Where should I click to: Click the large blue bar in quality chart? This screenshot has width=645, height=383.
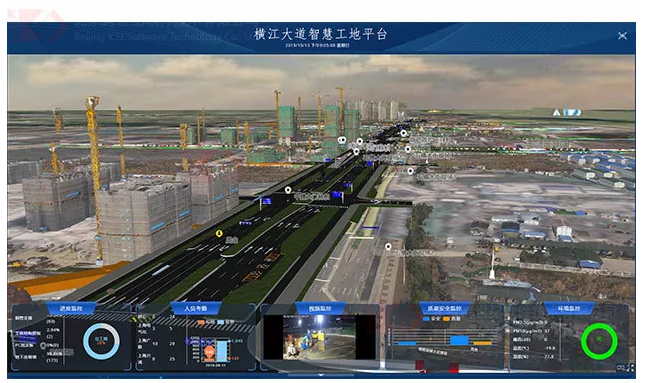[459, 341]
